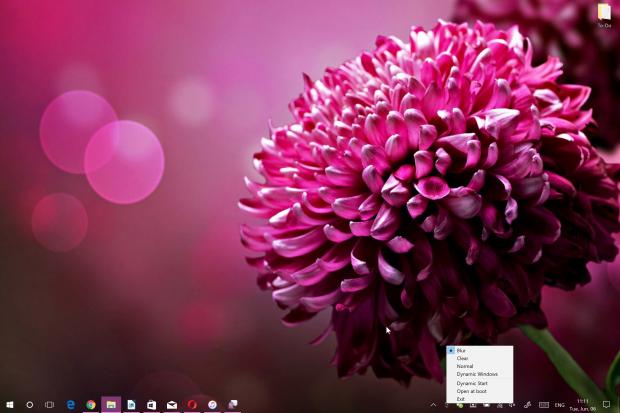Choose Normal in the tray menu
Screen dimensions: 620x413
click(x=480, y=366)
